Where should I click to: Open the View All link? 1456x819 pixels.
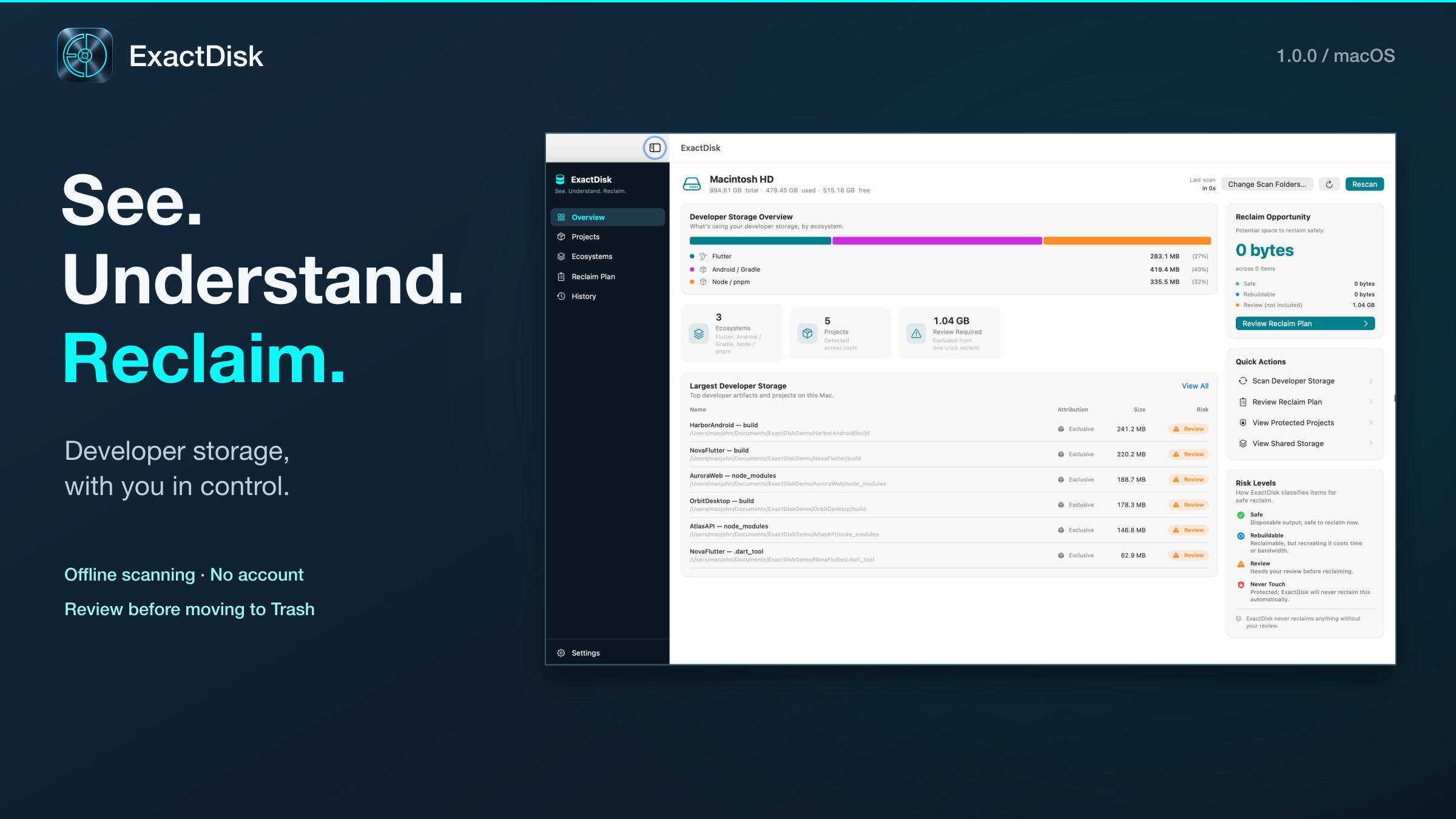pyautogui.click(x=1195, y=386)
